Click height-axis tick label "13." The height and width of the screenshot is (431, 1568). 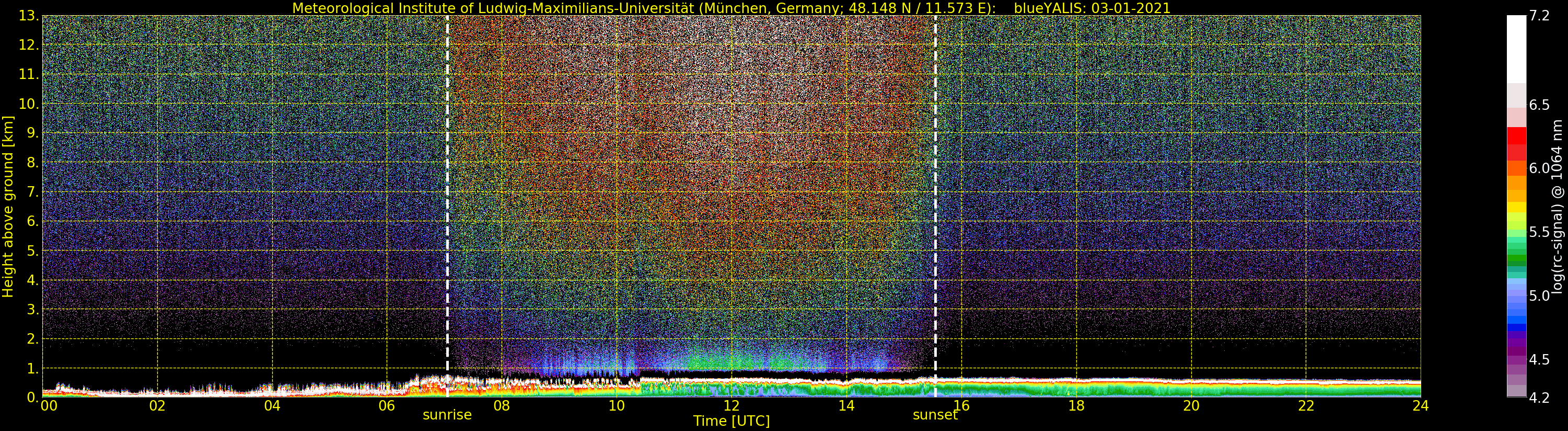(29, 16)
